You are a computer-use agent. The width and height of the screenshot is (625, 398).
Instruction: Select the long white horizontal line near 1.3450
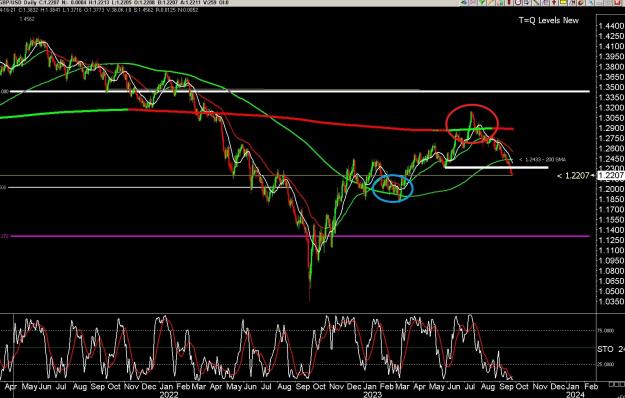(x=300, y=92)
